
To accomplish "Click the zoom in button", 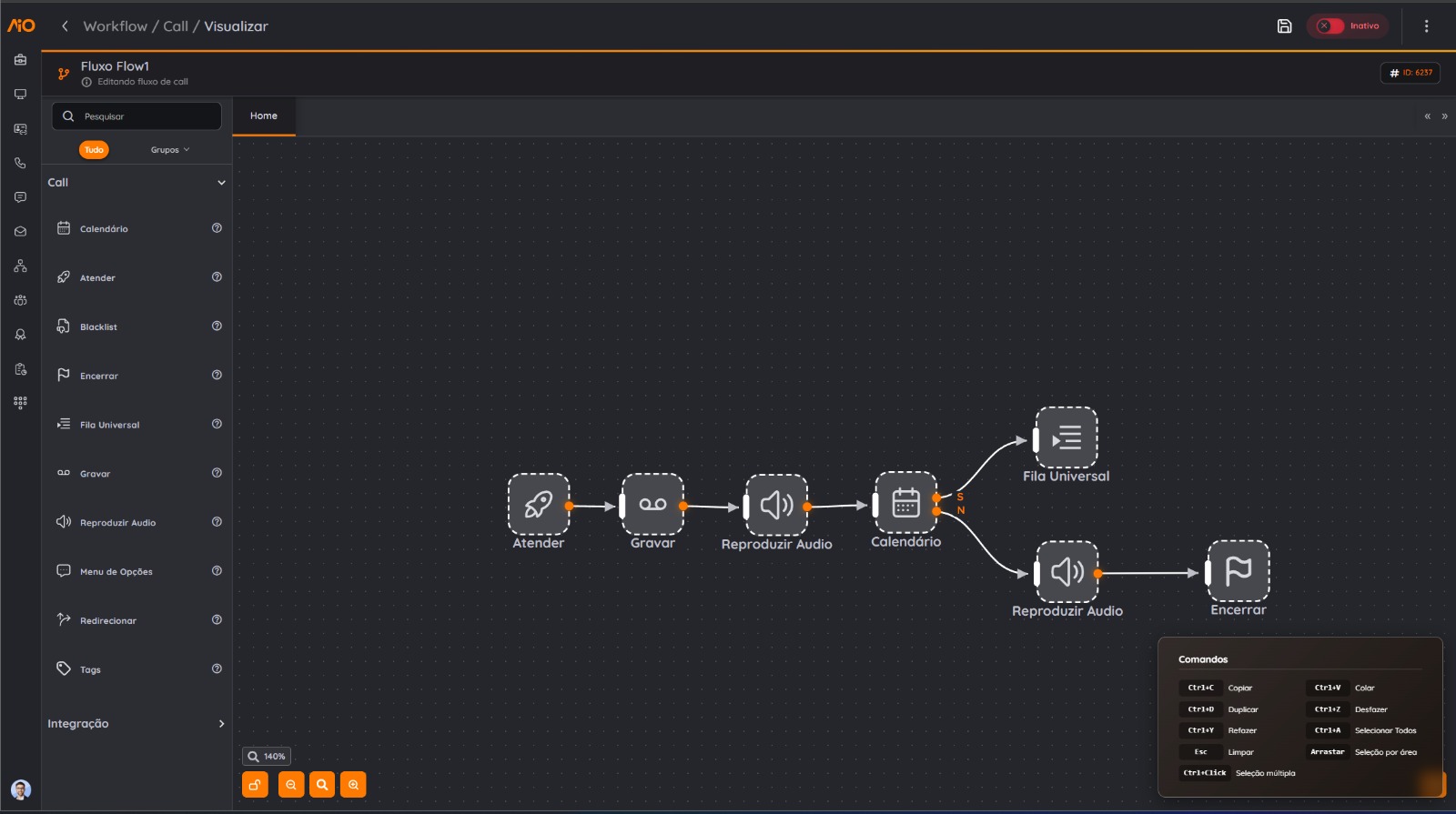I will (x=353, y=785).
